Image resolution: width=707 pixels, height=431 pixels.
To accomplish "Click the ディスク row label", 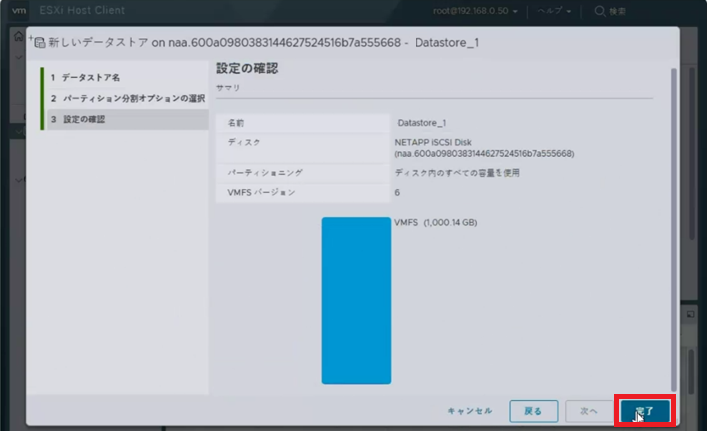I will pyautogui.click(x=244, y=142).
